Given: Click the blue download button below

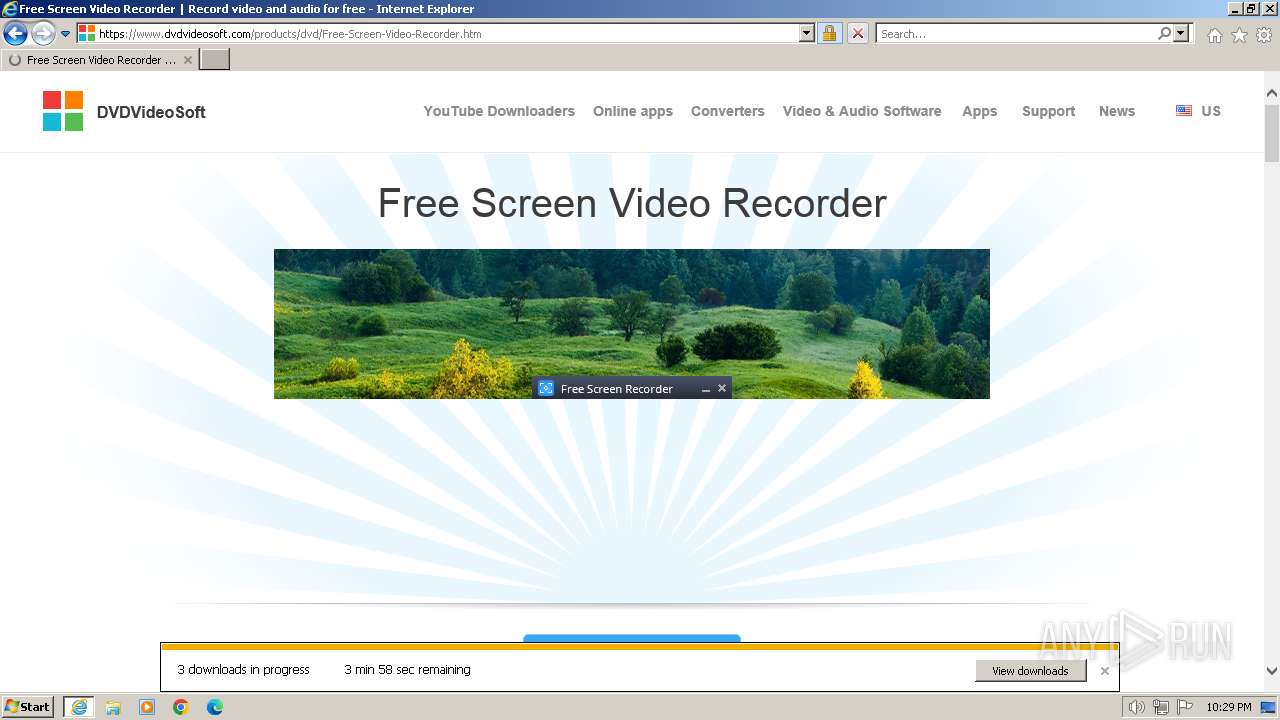Looking at the screenshot, I should 632,638.
